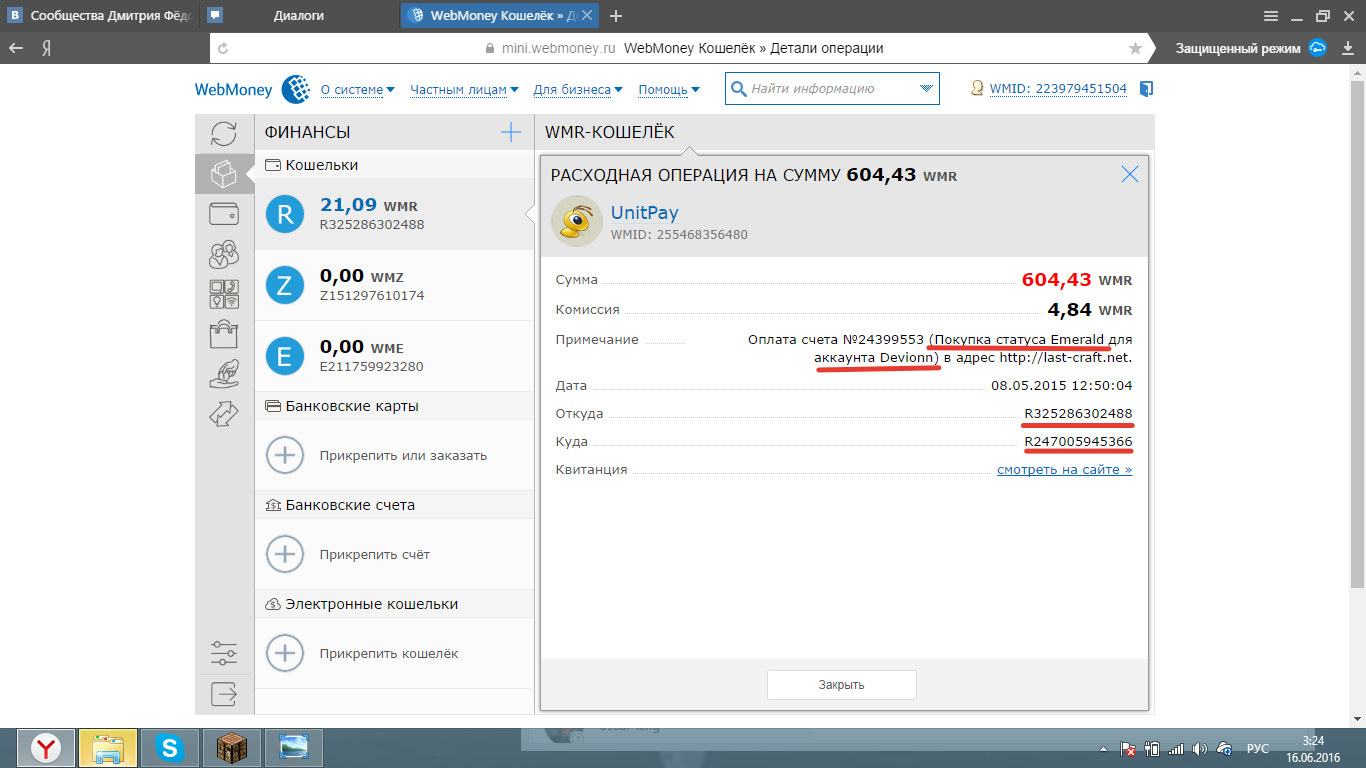The width and height of the screenshot is (1366, 768).
Task: Click the Кошельки section header
Action: (322, 165)
